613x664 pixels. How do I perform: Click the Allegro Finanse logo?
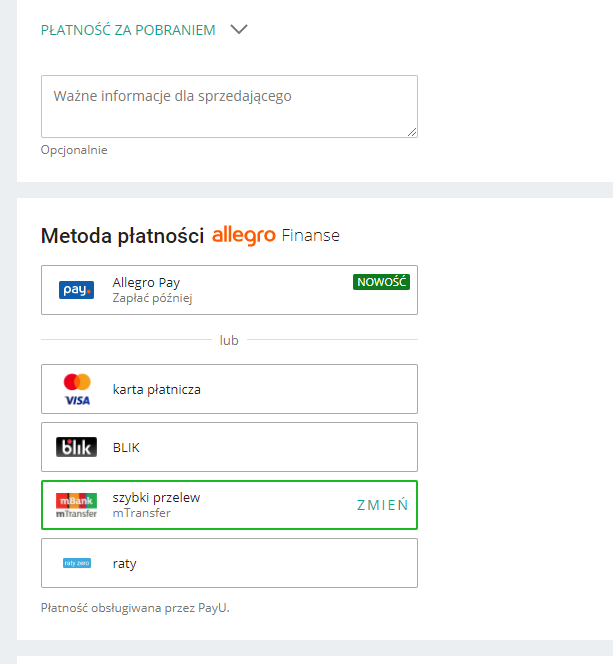pos(276,236)
